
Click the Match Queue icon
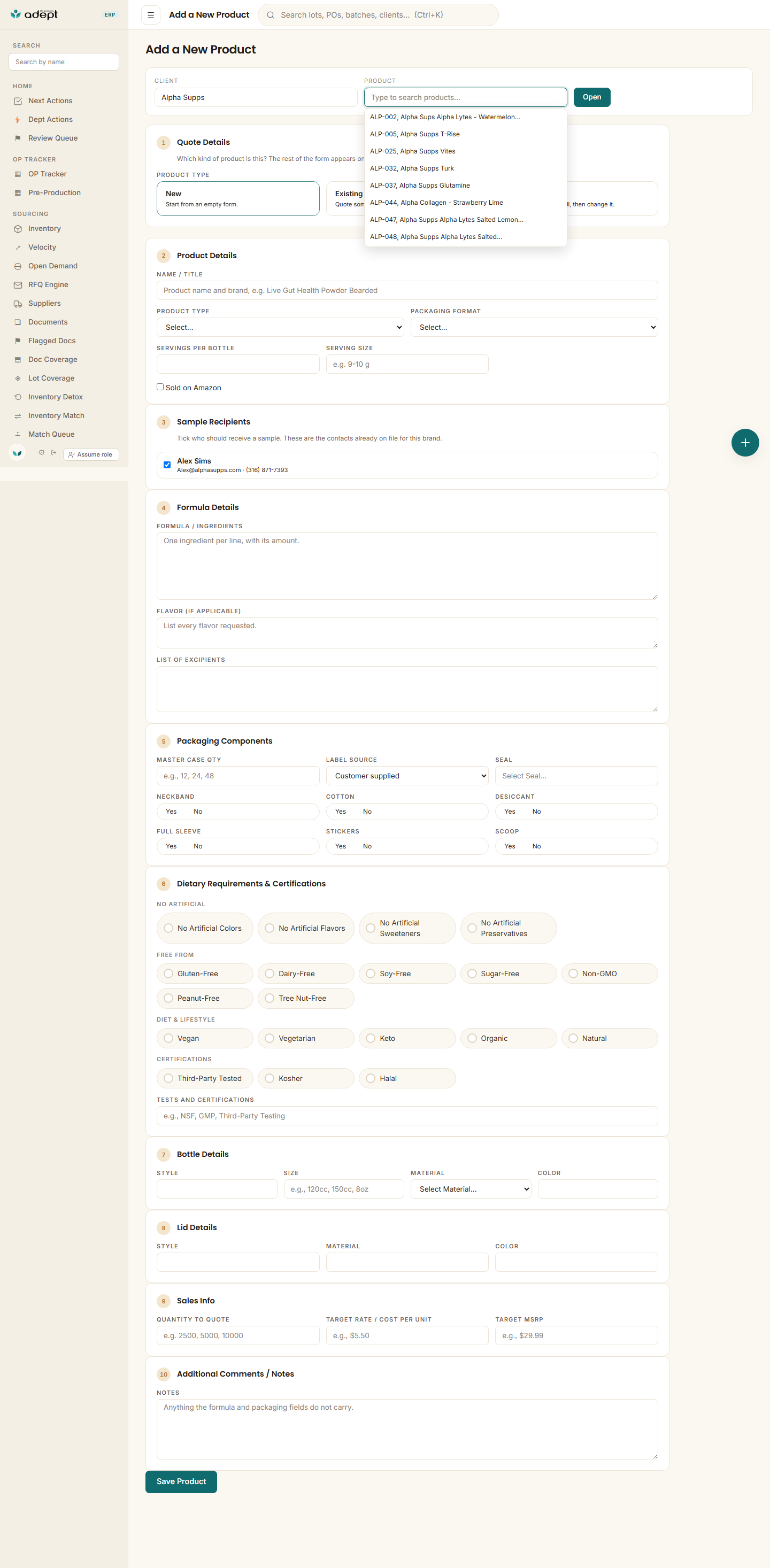tap(18, 434)
